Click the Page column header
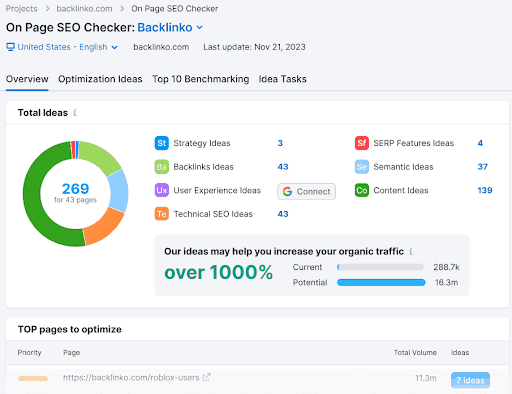512x394 pixels. (x=72, y=353)
